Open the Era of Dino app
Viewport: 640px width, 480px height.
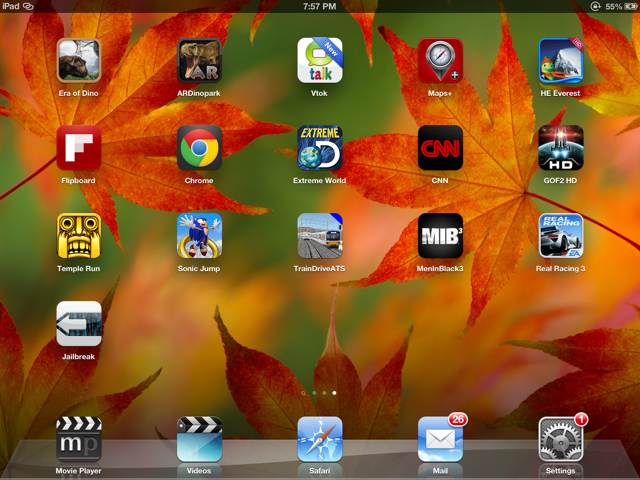(79, 60)
